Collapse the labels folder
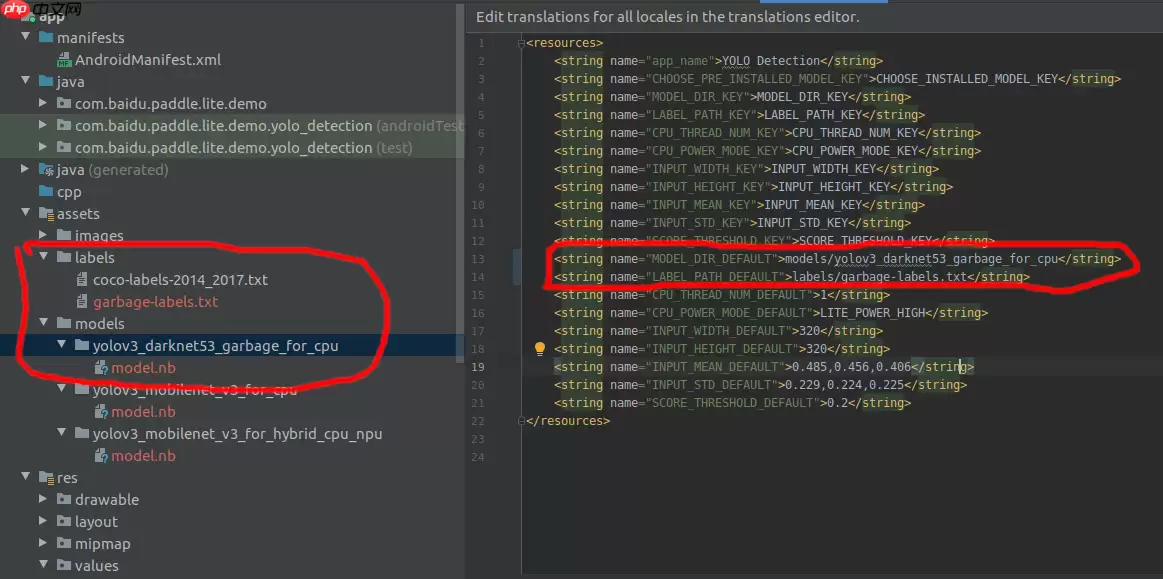 pos(43,257)
